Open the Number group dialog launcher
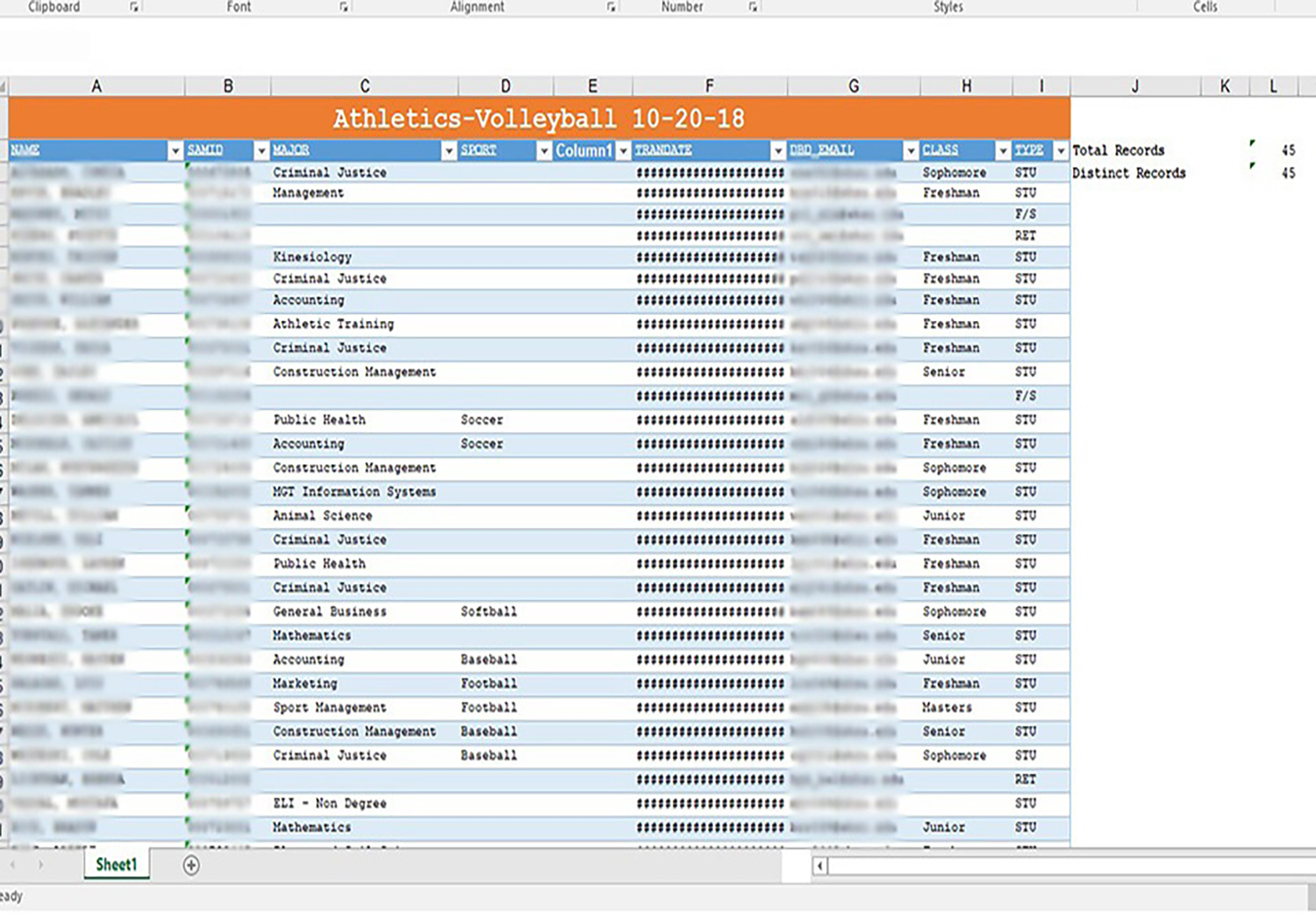Screen dimensions: 1316x921 pos(753,7)
